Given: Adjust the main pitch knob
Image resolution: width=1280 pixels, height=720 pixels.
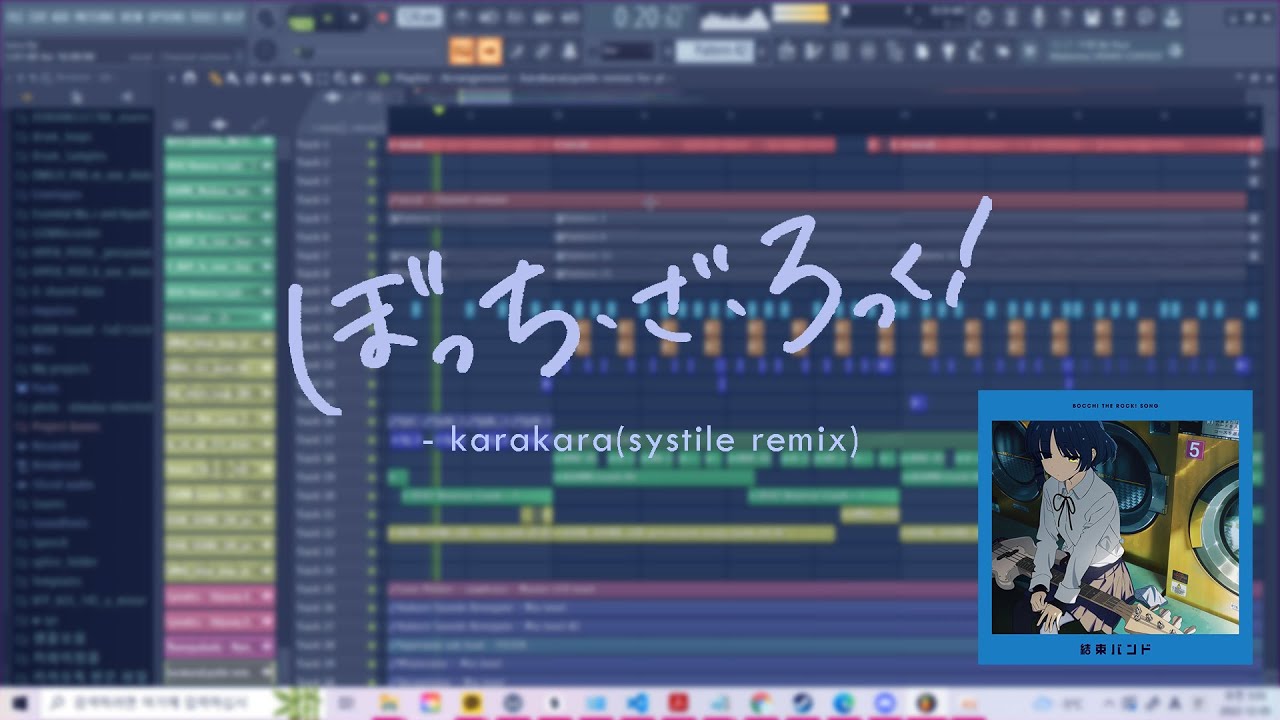Looking at the screenshot, I should (x=266, y=51).
